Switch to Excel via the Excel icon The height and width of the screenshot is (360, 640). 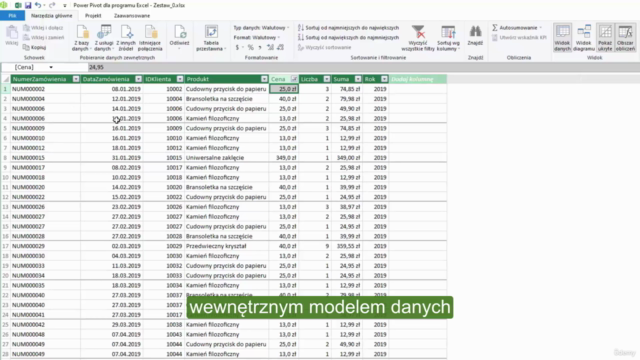(x=18, y=5)
